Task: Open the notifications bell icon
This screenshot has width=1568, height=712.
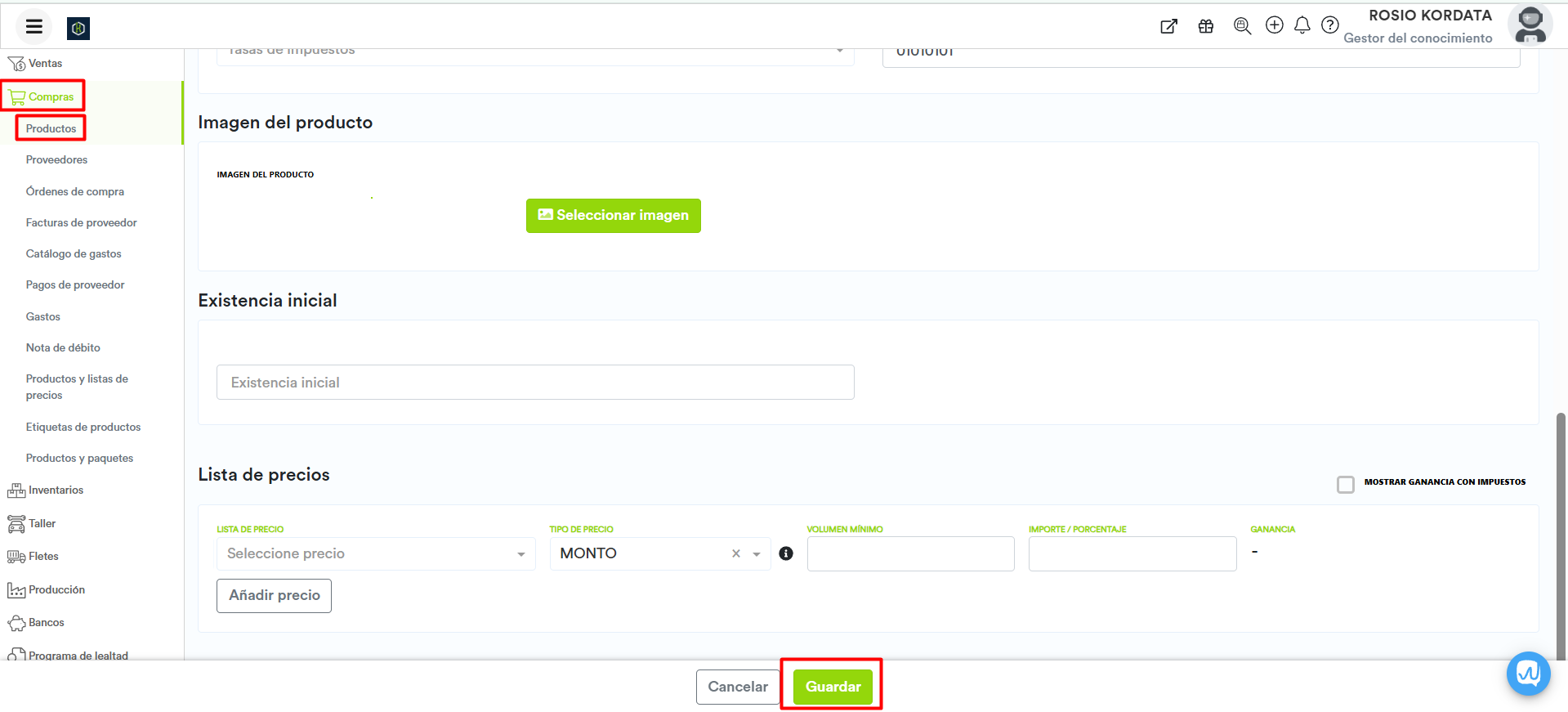Action: tap(1302, 25)
